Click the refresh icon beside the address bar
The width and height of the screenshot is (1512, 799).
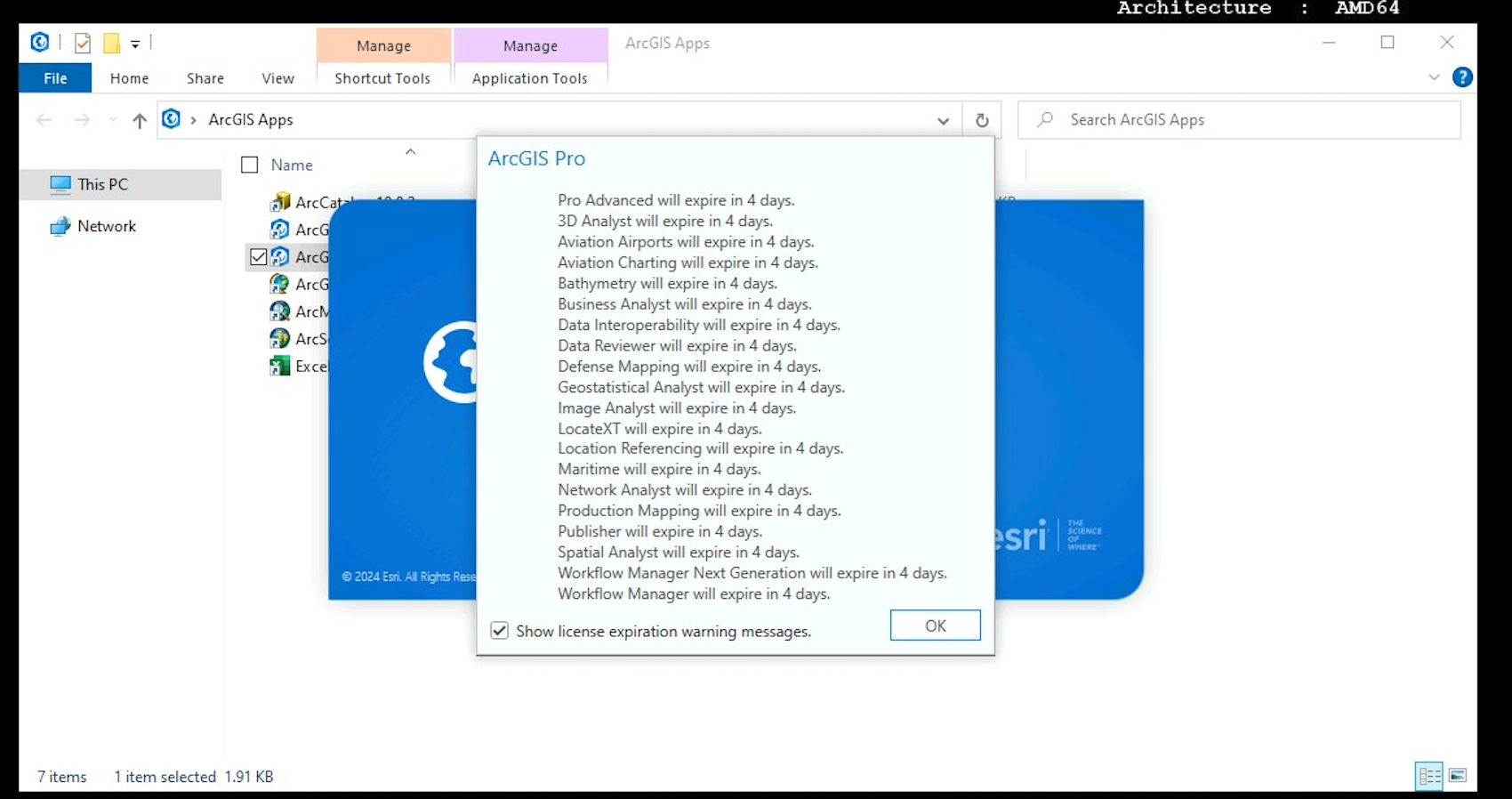[982, 120]
